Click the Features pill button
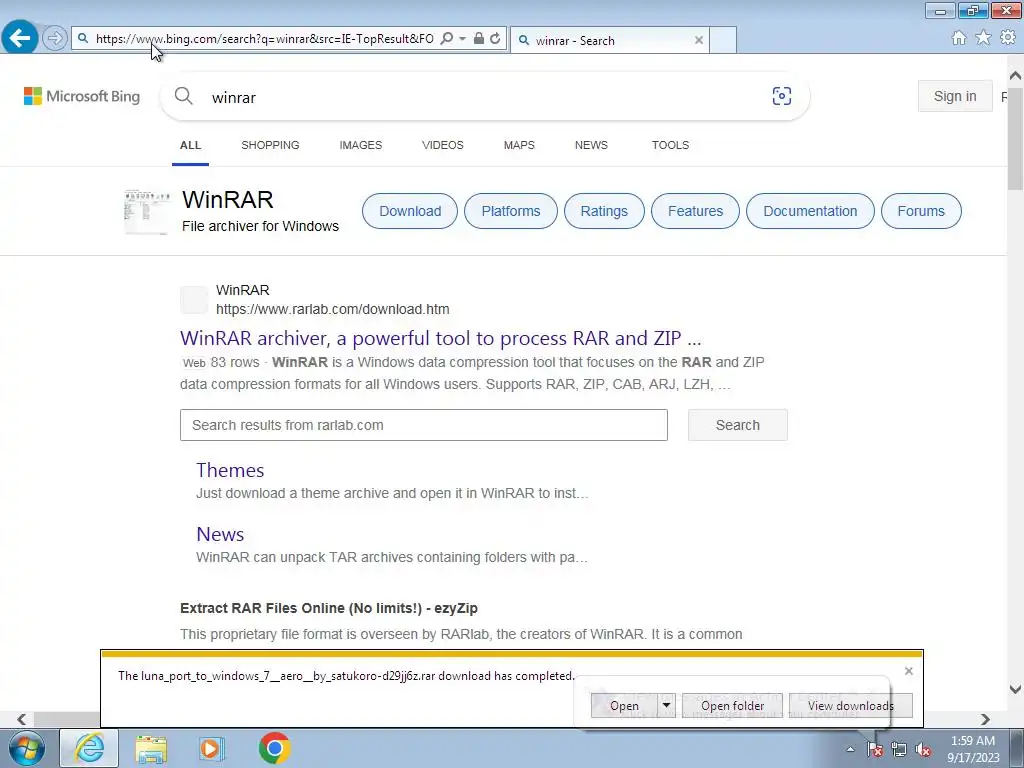Image resolution: width=1024 pixels, height=768 pixels. [696, 211]
